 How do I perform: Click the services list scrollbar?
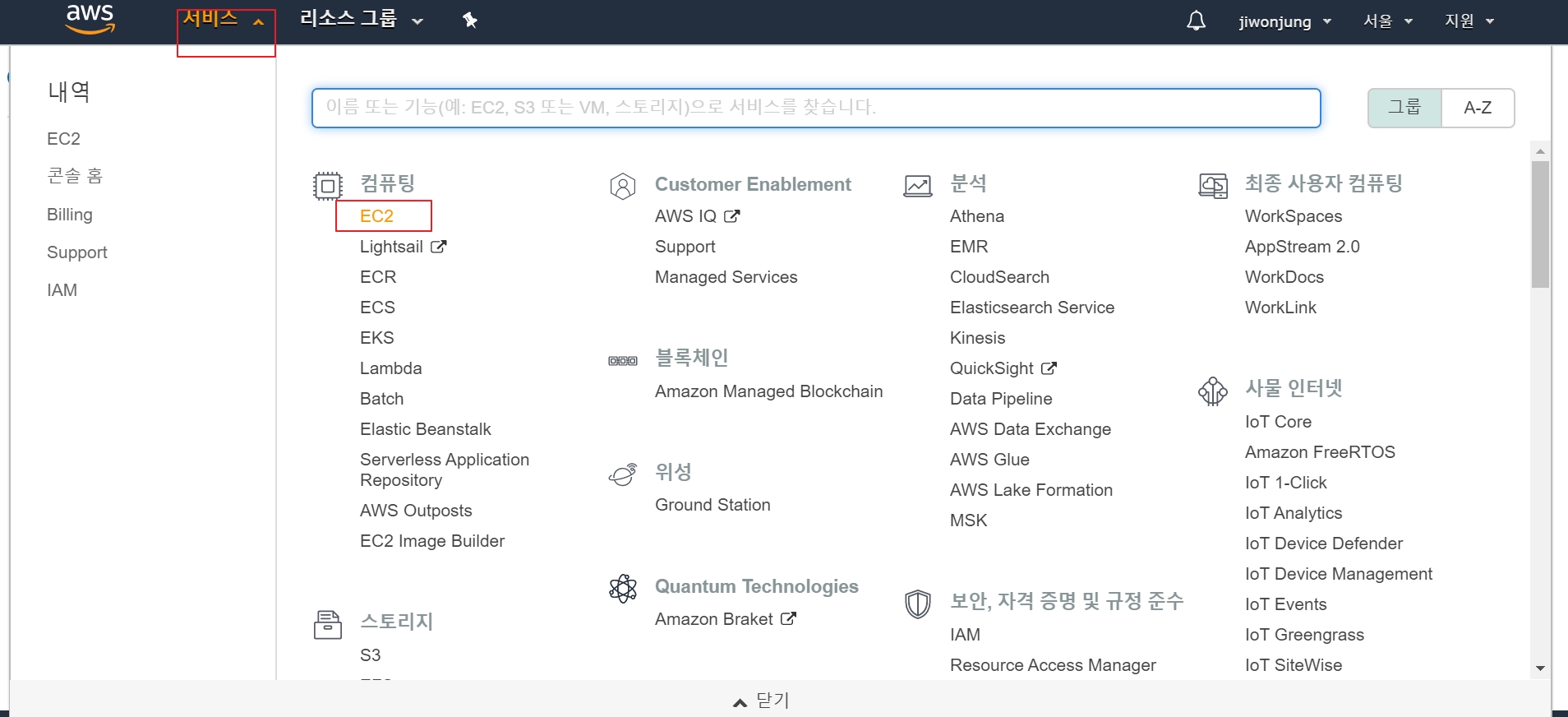coord(1541,224)
